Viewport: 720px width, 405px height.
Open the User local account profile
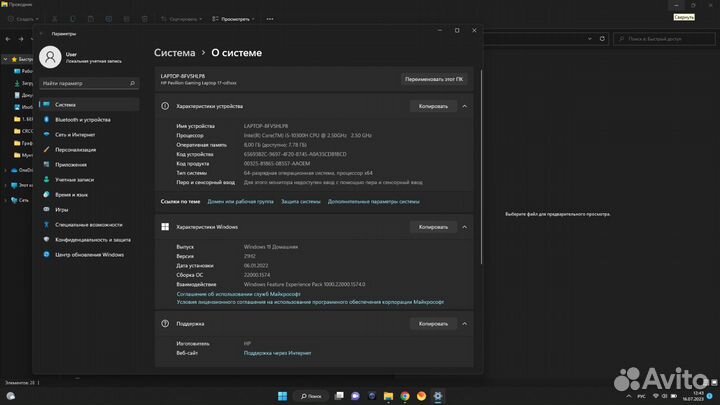tap(81, 57)
